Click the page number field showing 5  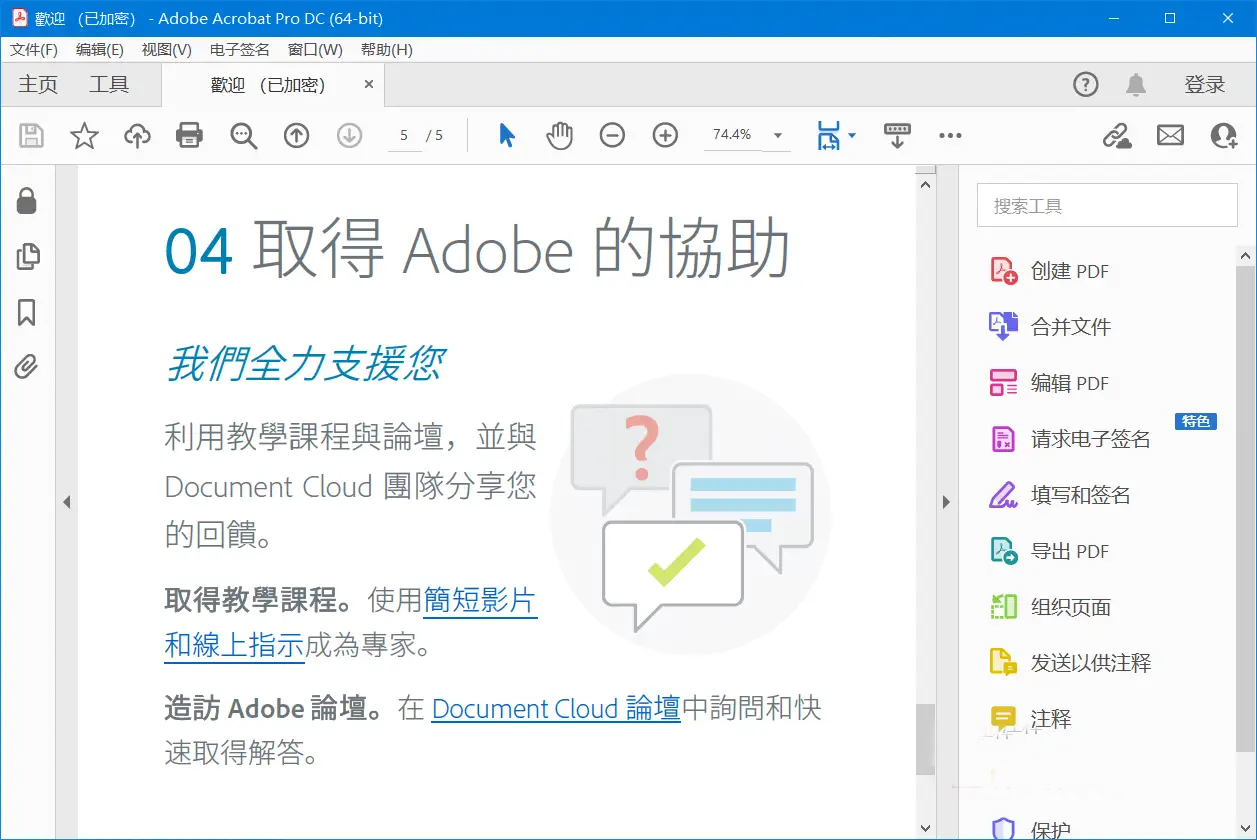click(x=404, y=135)
